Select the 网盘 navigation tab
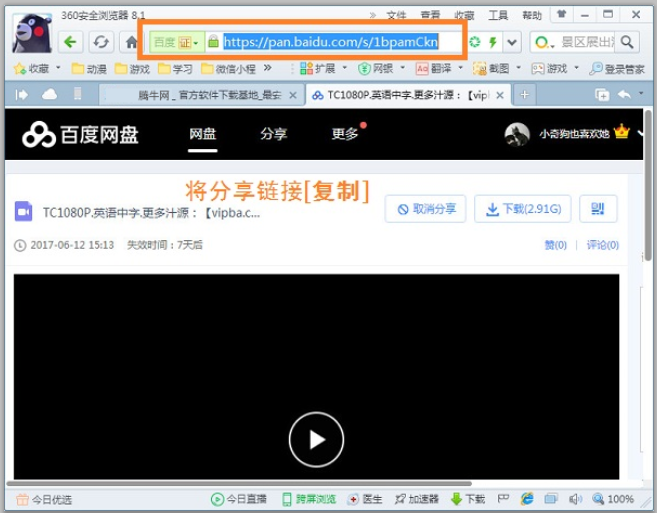 [x=202, y=134]
